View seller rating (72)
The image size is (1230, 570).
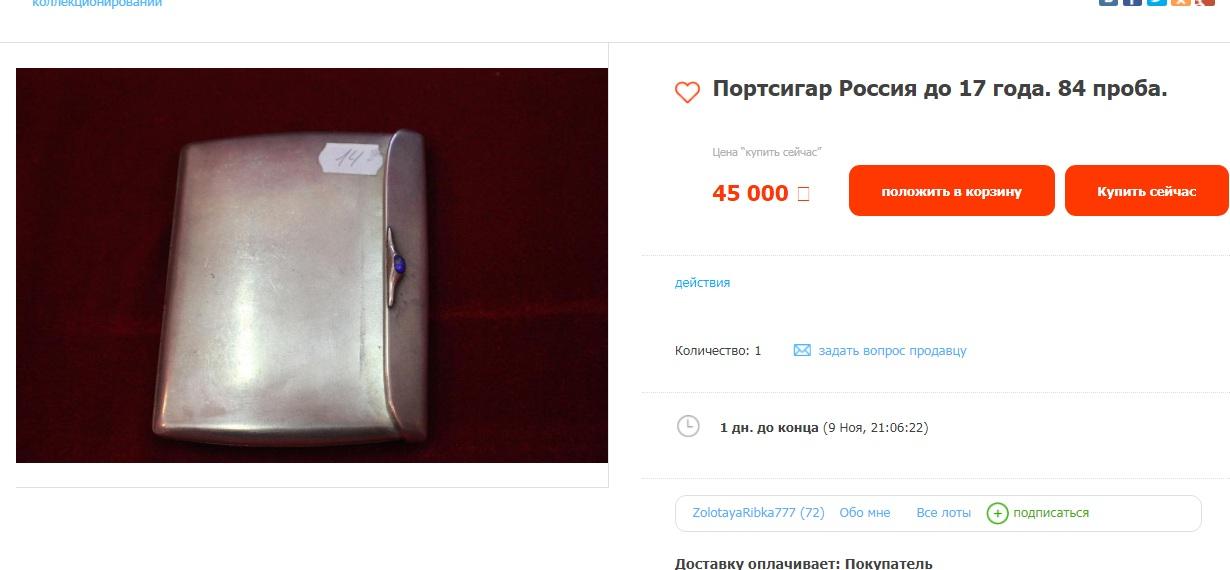coord(813,513)
